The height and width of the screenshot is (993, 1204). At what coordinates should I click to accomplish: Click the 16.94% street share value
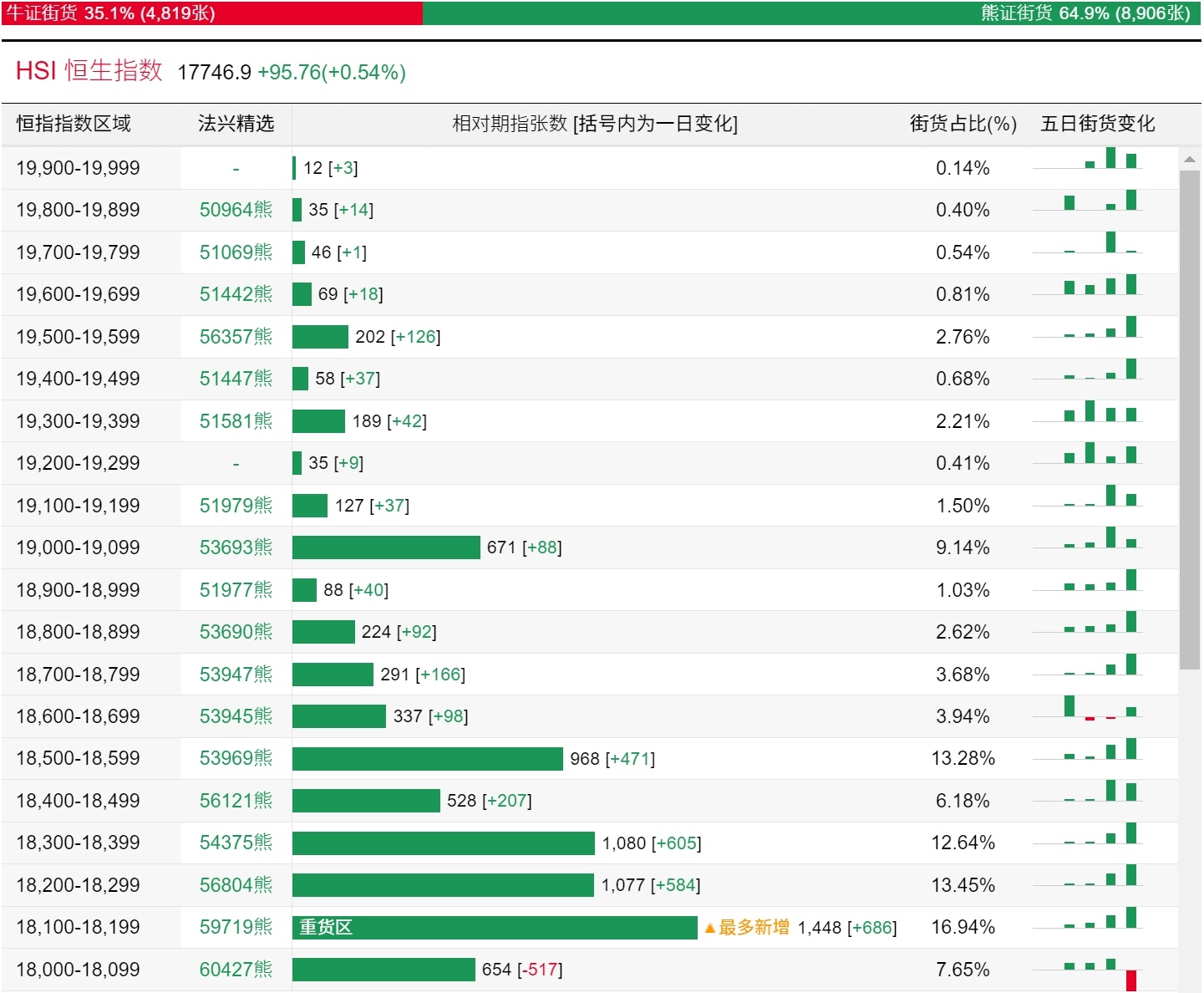(963, 927)
